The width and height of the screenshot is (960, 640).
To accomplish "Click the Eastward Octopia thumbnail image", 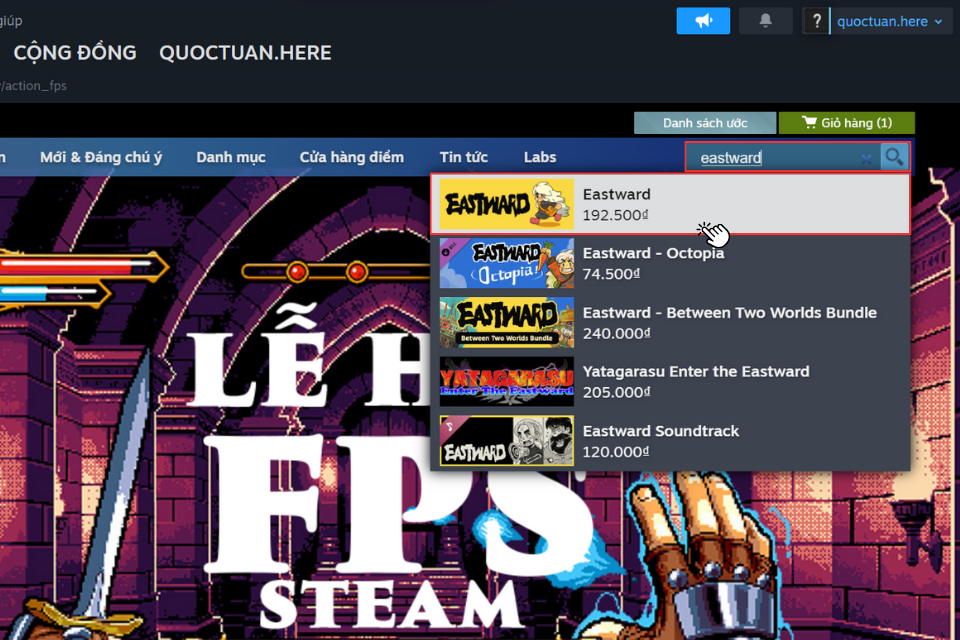I will (507, 263).
